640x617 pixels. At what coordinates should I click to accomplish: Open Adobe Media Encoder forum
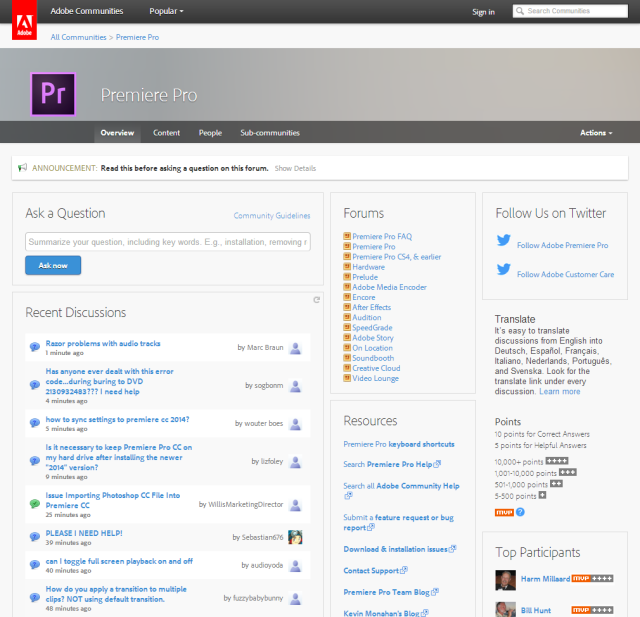[389, 287]
